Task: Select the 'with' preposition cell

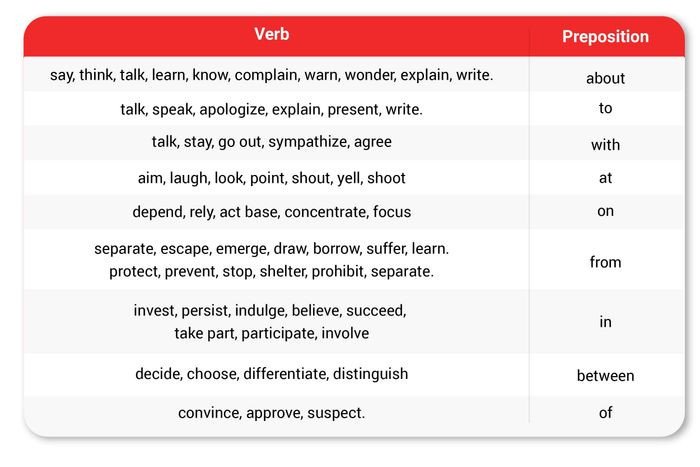Action: pos(605,145)
